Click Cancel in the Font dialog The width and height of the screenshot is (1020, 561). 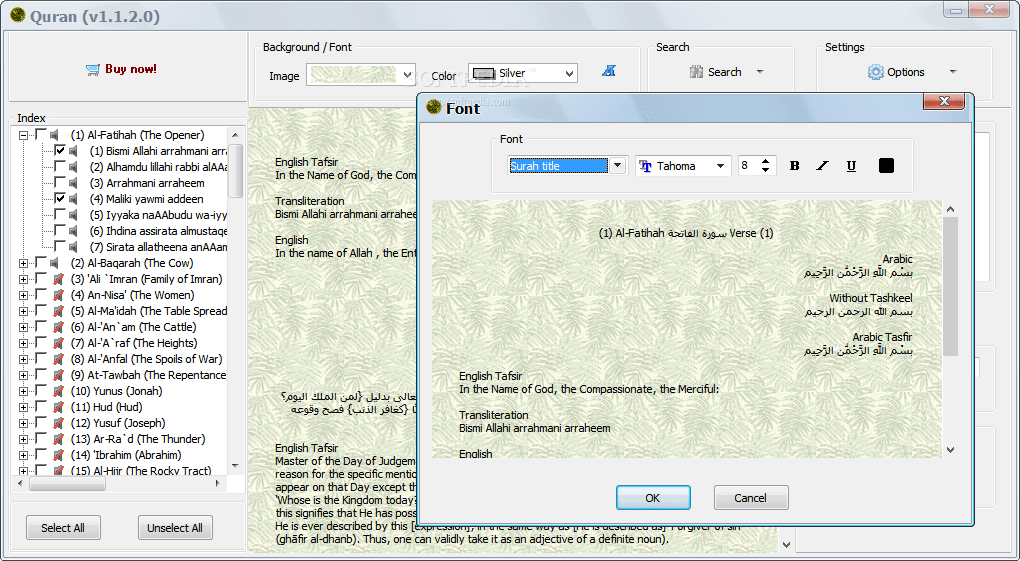751,498
